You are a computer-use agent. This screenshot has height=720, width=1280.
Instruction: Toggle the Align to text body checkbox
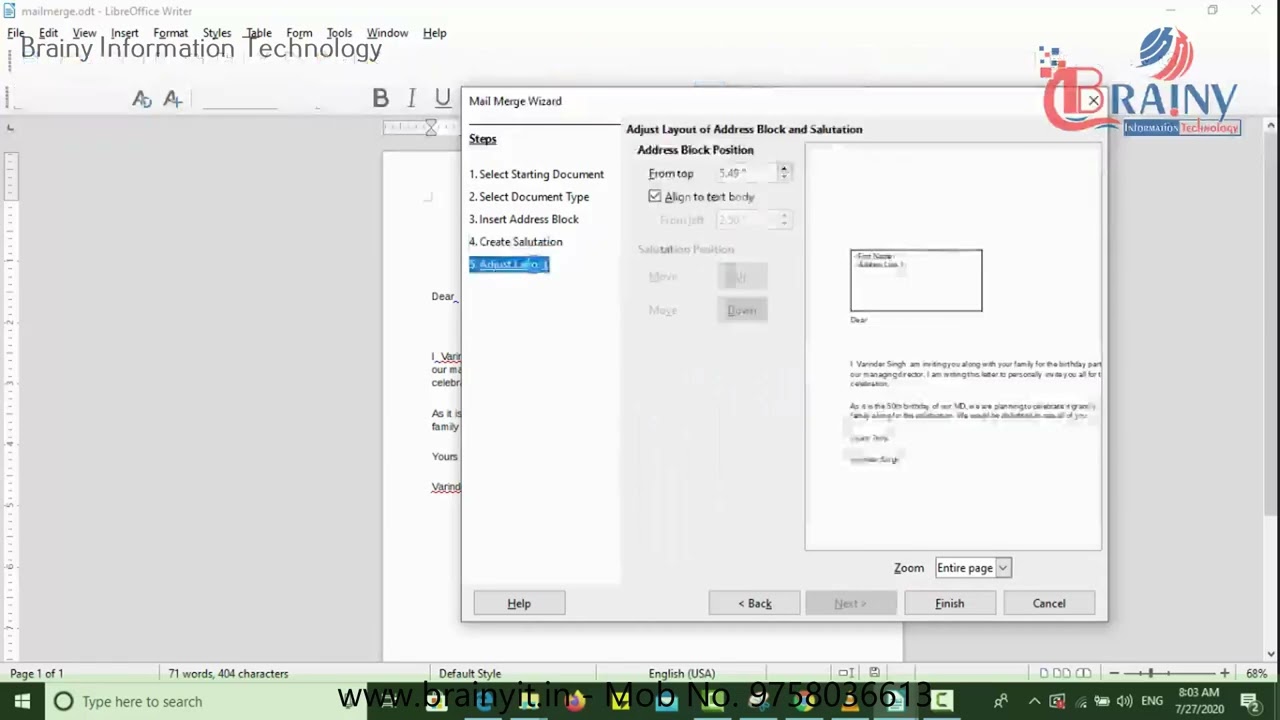[x=655, y=196]
